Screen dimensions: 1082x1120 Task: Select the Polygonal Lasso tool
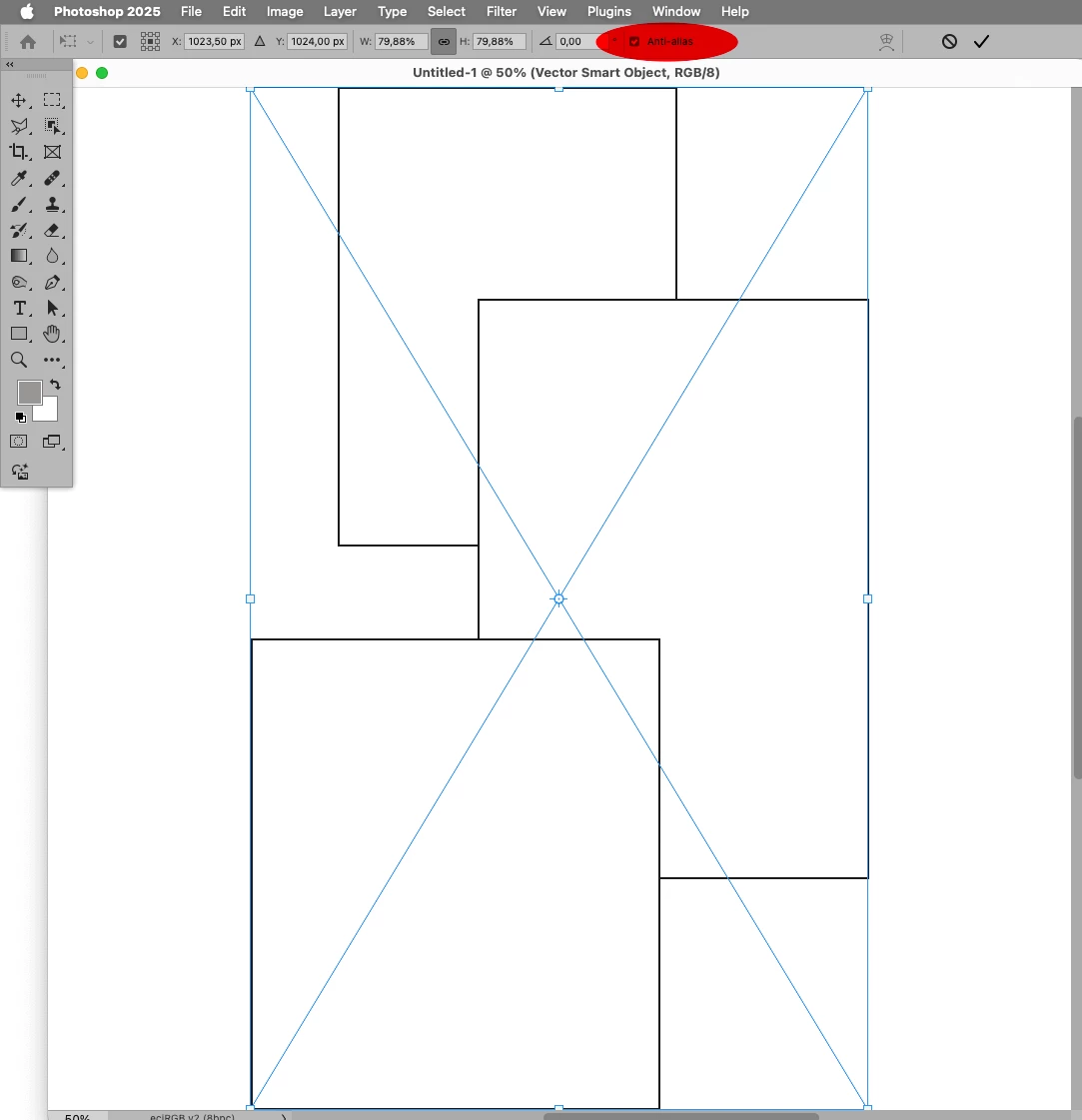coord(19,127)
